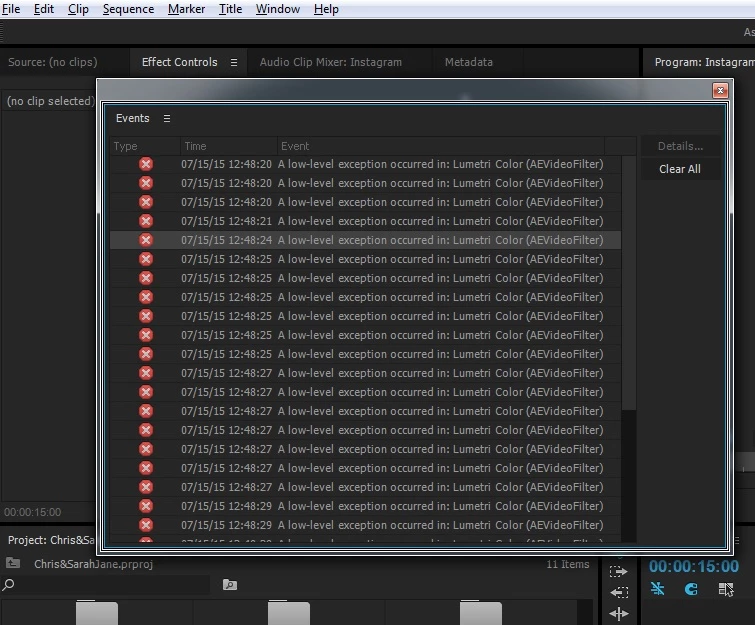Image resolution: width=755 pixels, height=625 pixels.
Task: Open the Sequence menu
Action: pos(128,9)
